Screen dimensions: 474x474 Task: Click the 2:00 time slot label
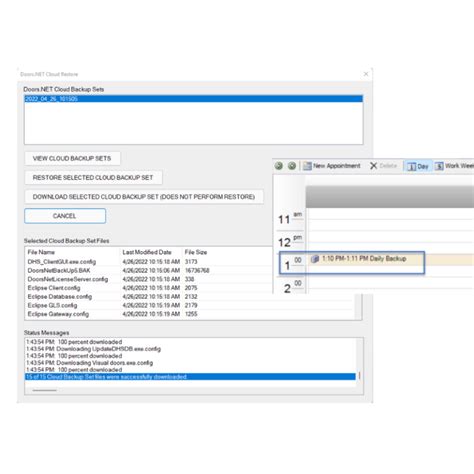tap(292, 287)
